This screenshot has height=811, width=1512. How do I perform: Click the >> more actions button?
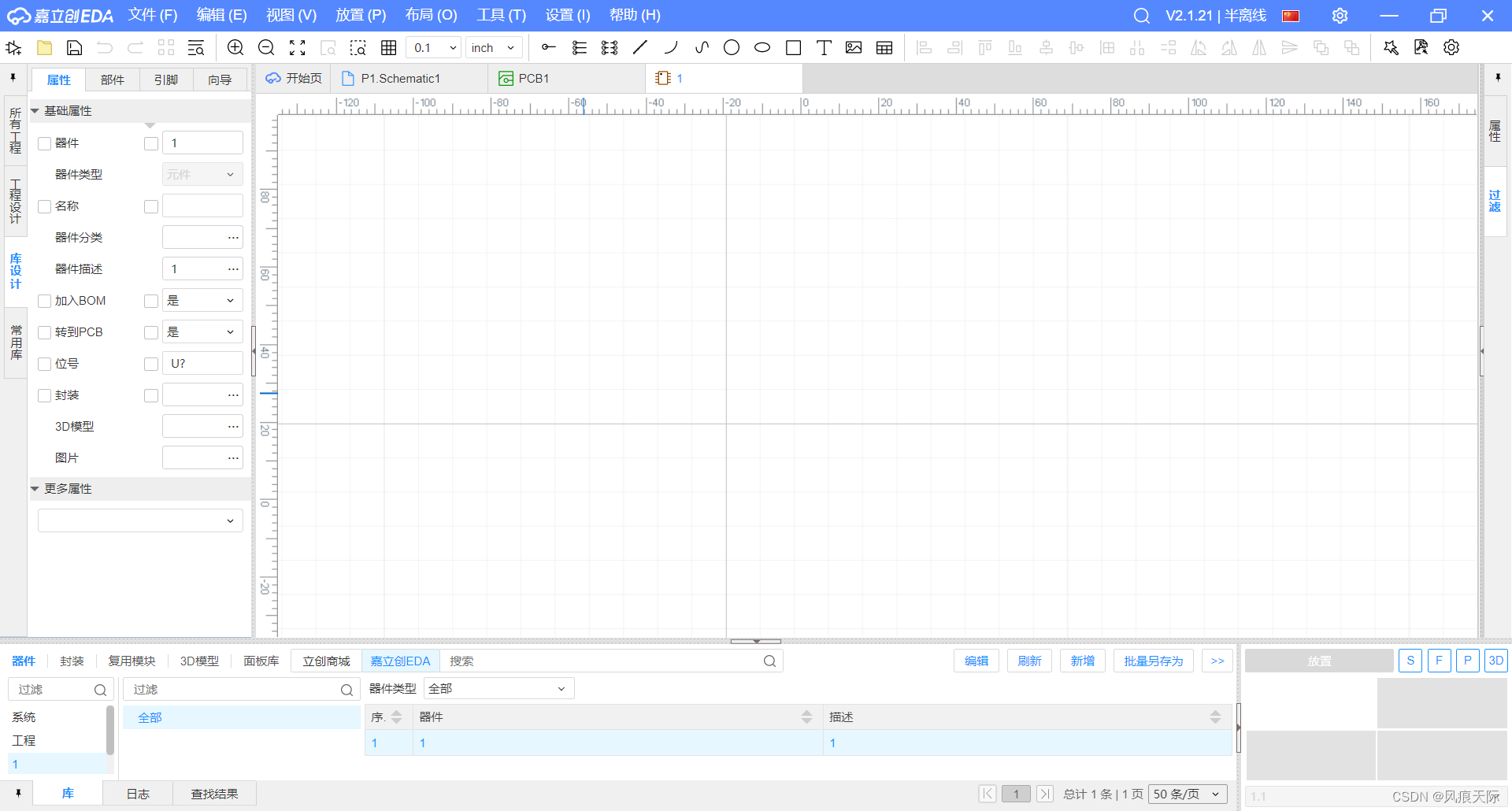click(1217, 661)
